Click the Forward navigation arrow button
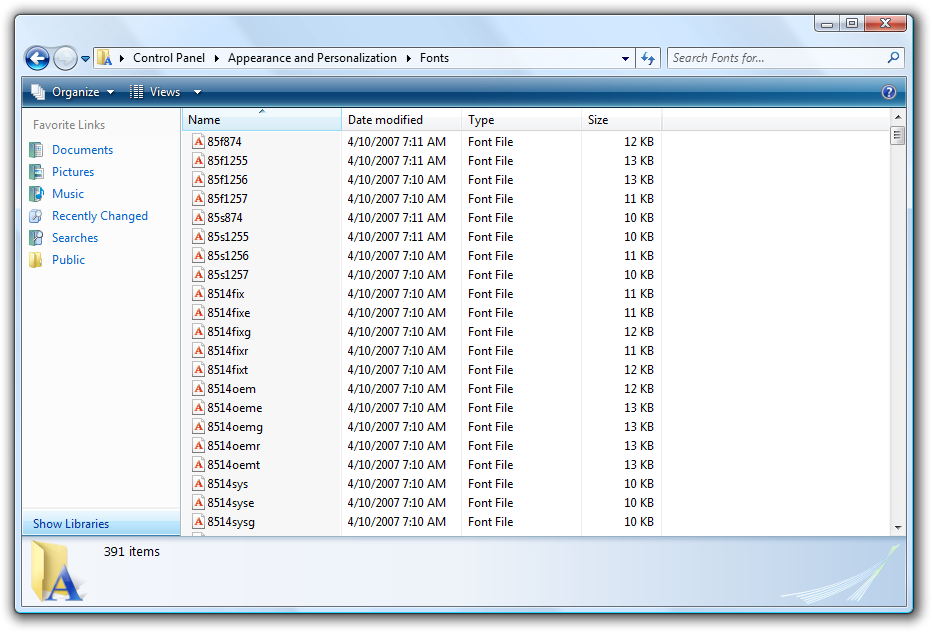932x632 pixels. point(65,58)
